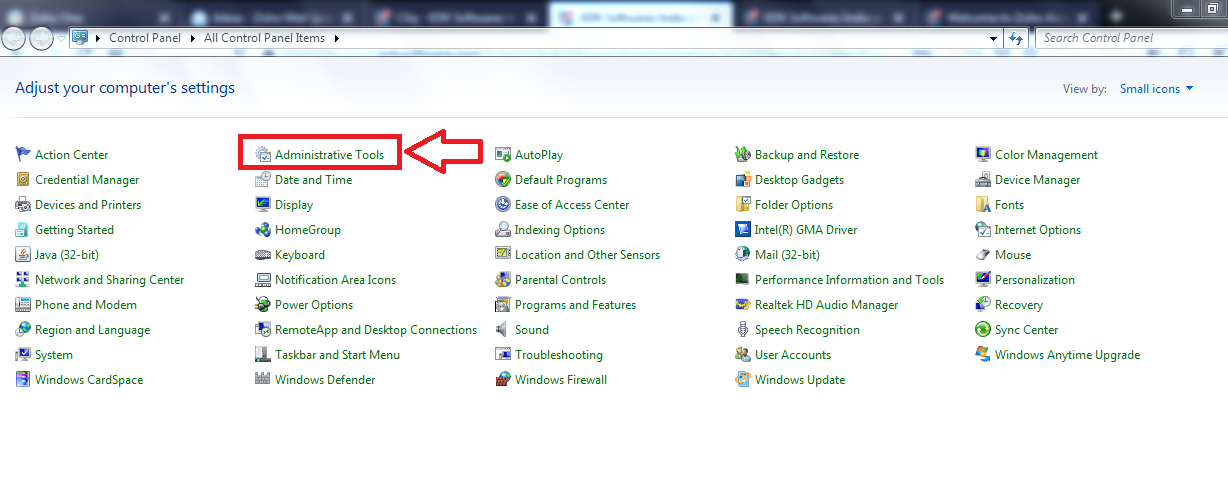
Task: Open the Action Center flag icon
Action: [x=24, y=154]
